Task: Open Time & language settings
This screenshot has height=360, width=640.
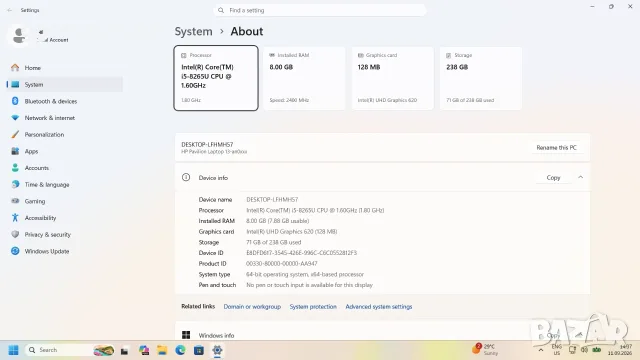Action: [x=64, y=184]
